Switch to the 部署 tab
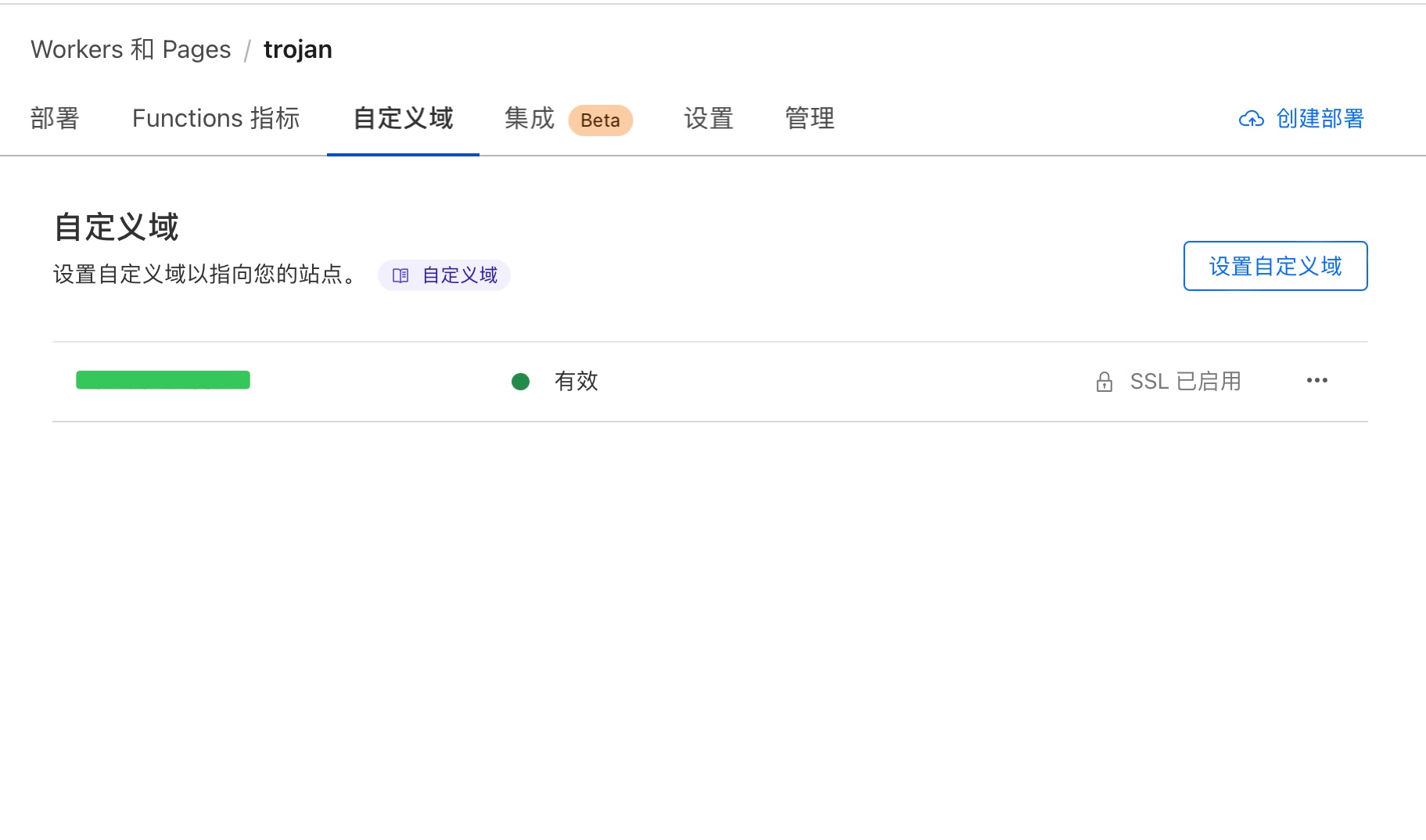Viewport: 1426px width, 840px height. (x=55, y=119)
